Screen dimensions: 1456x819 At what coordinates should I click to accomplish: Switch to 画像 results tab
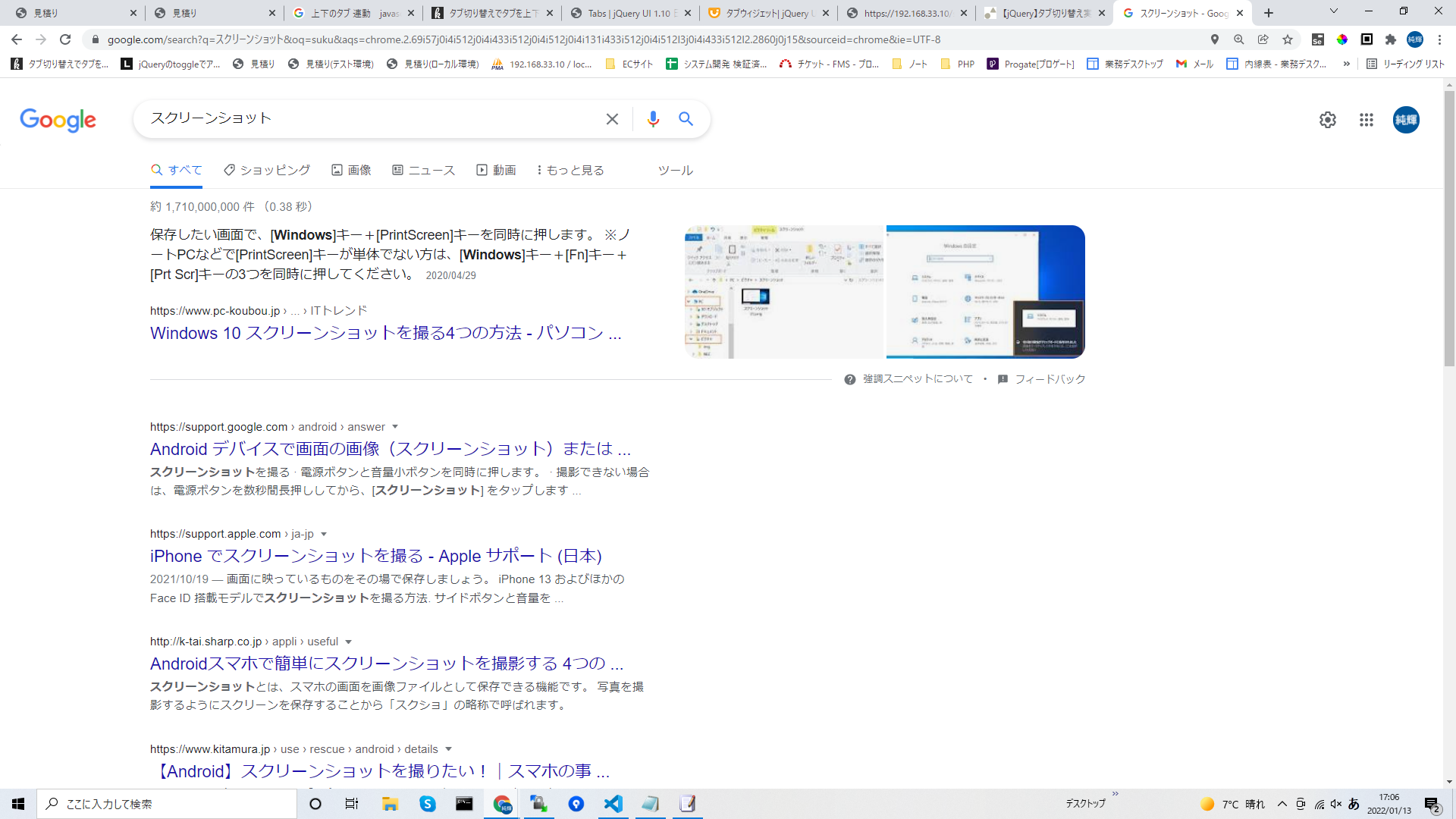pyautogui.click(x=351, y=170)
